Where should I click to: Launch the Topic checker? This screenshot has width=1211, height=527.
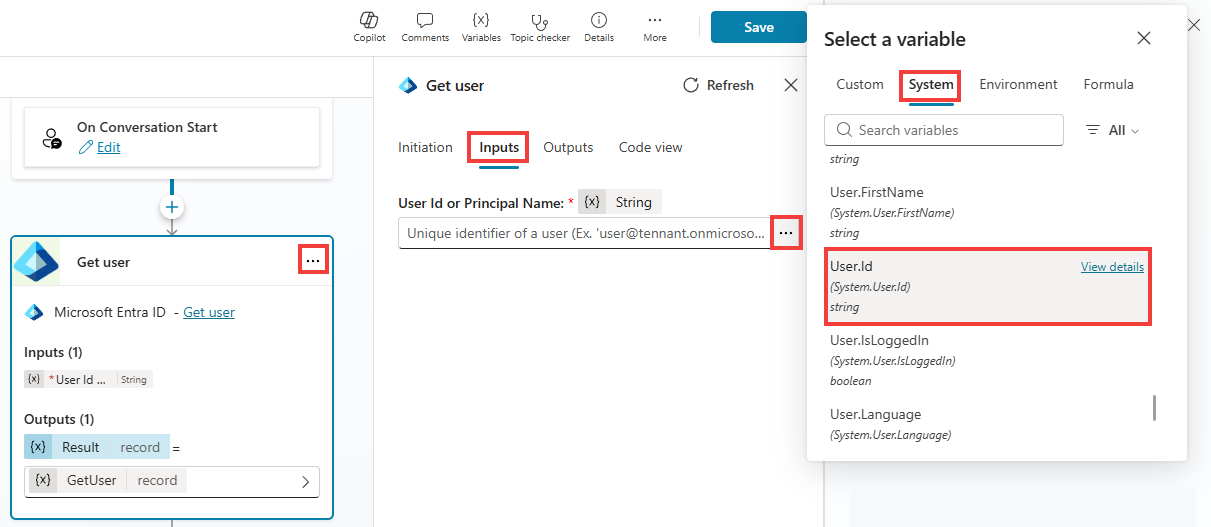point(540,27)
